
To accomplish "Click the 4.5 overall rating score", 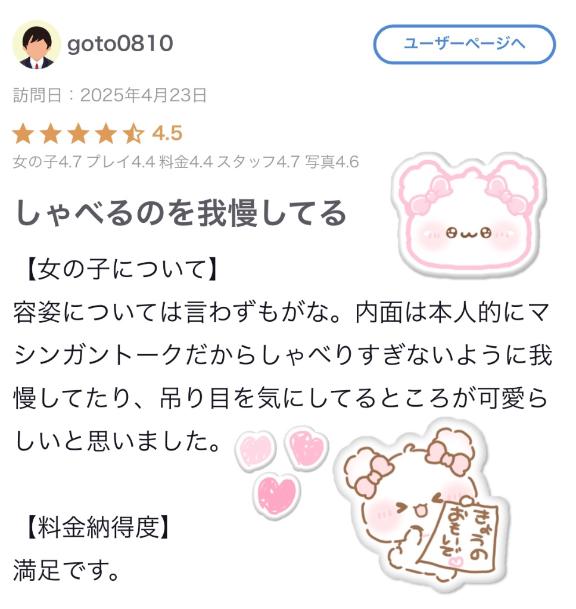I will coord(167,133).
